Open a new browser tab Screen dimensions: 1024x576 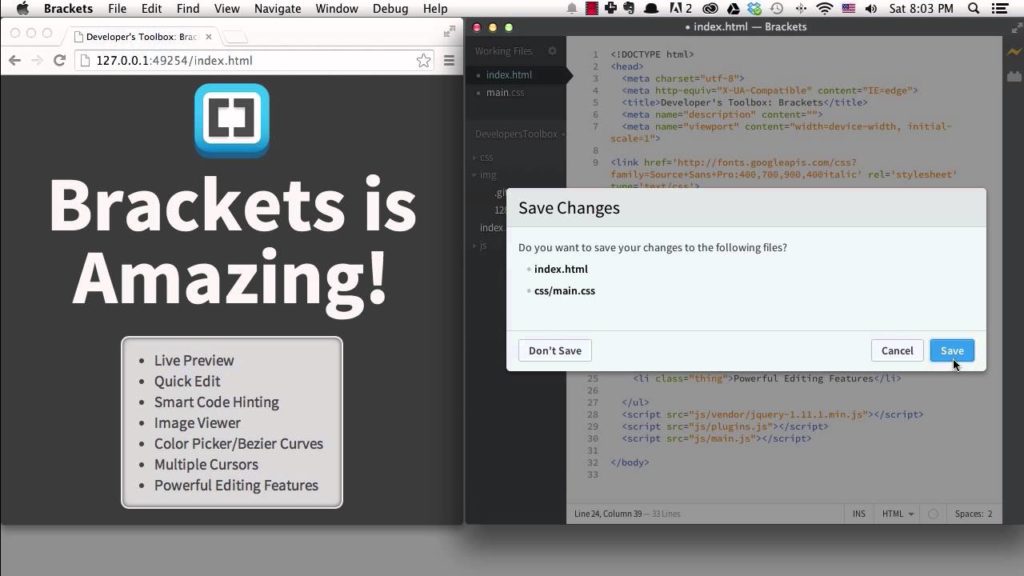tap(235, 37)
